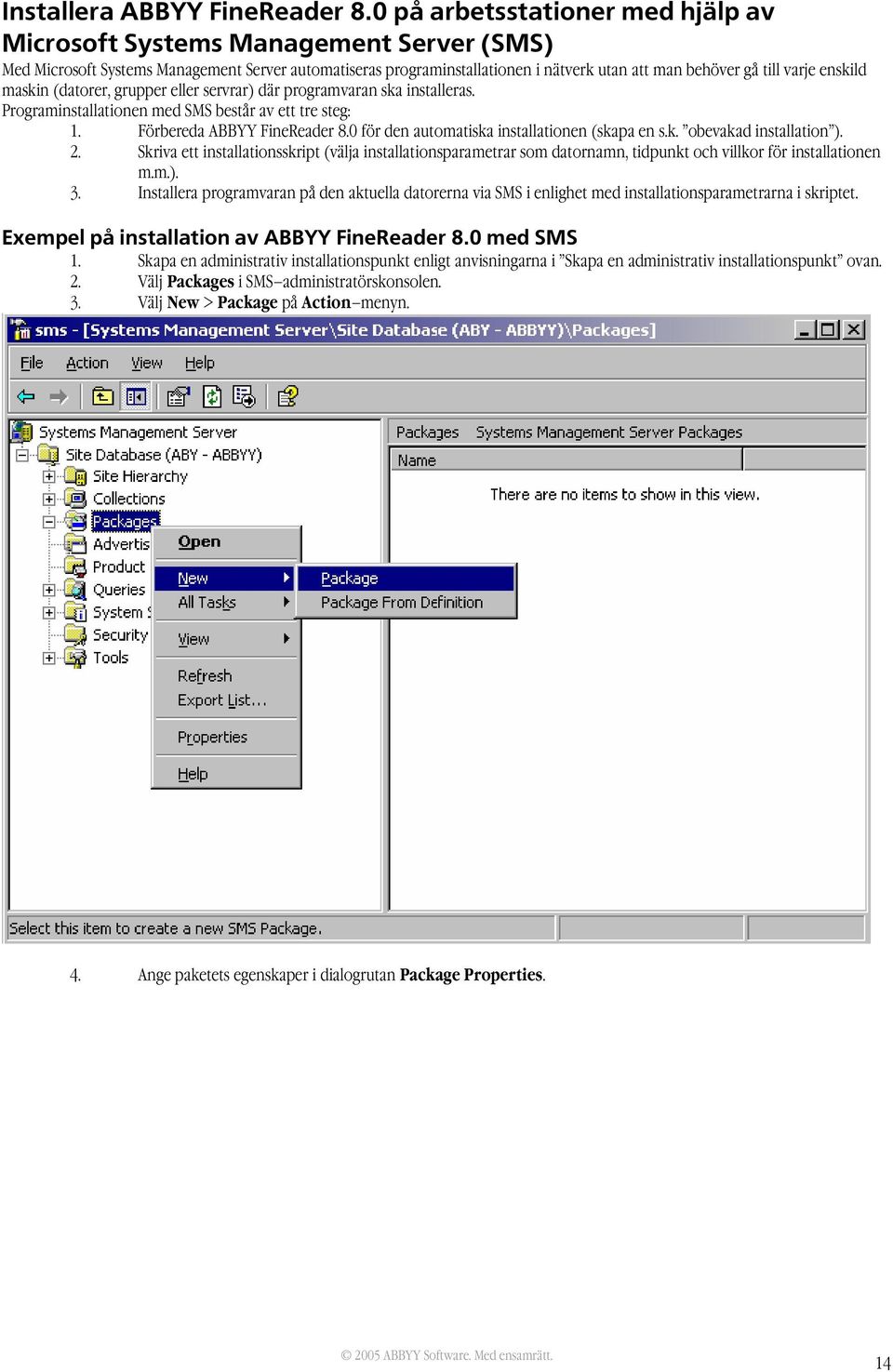893x1372 pixels.
Task: Open the Action menu
Action: coord(87,363)
